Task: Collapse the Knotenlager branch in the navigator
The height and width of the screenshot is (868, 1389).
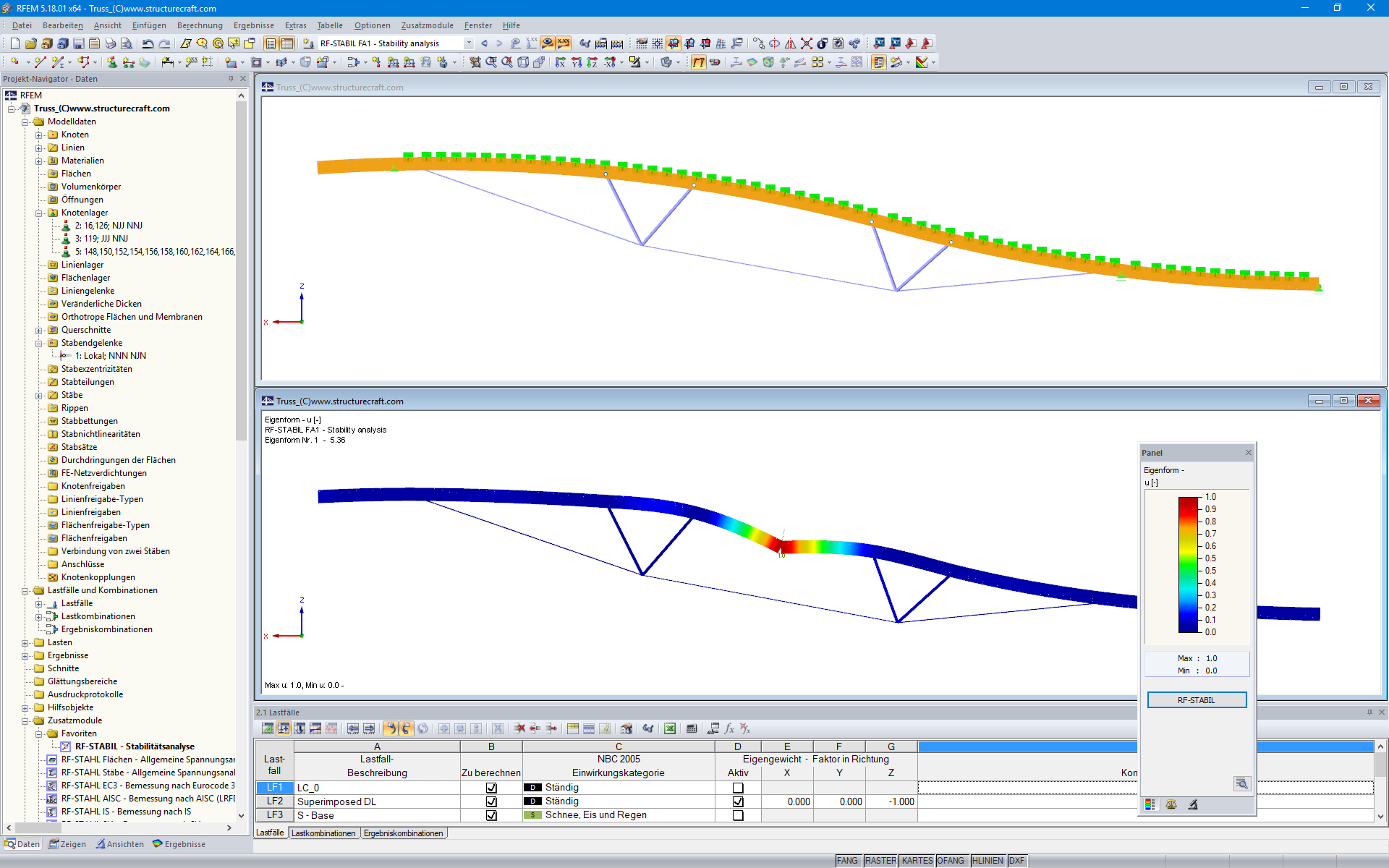Action: [40, 212]
